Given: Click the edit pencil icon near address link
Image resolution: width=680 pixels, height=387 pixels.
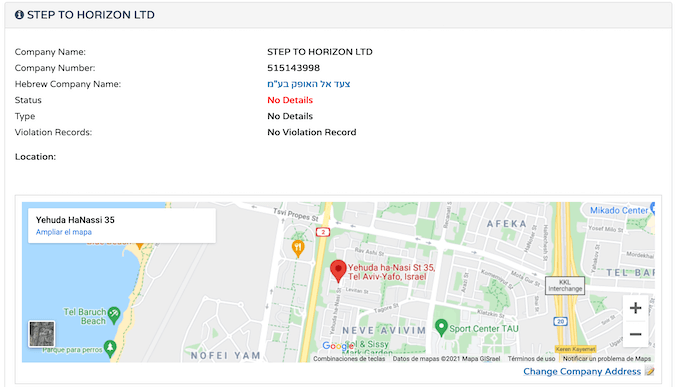Looking at the screenshot, I should (650, 371).
